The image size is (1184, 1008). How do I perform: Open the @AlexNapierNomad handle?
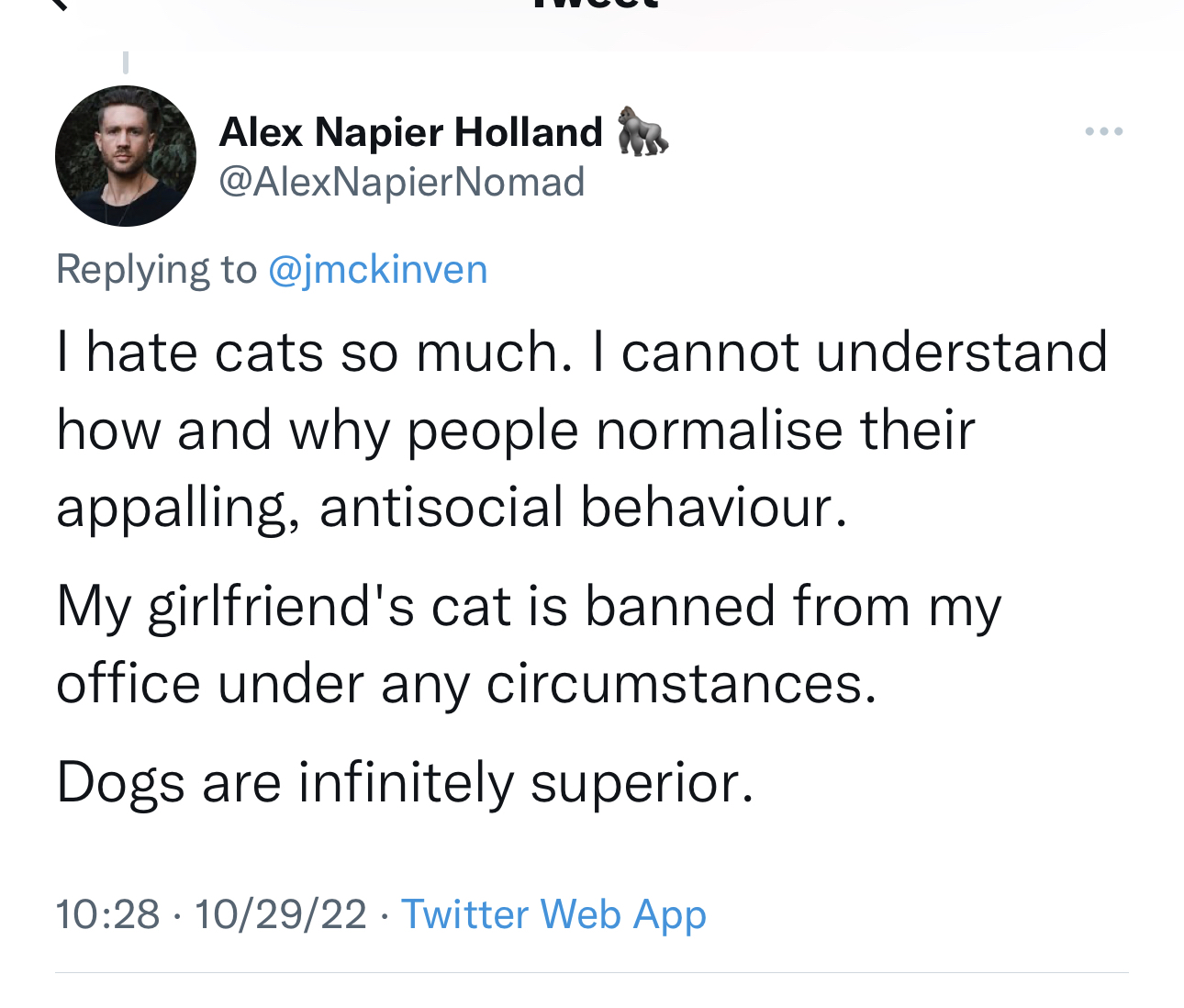point(401,182)
